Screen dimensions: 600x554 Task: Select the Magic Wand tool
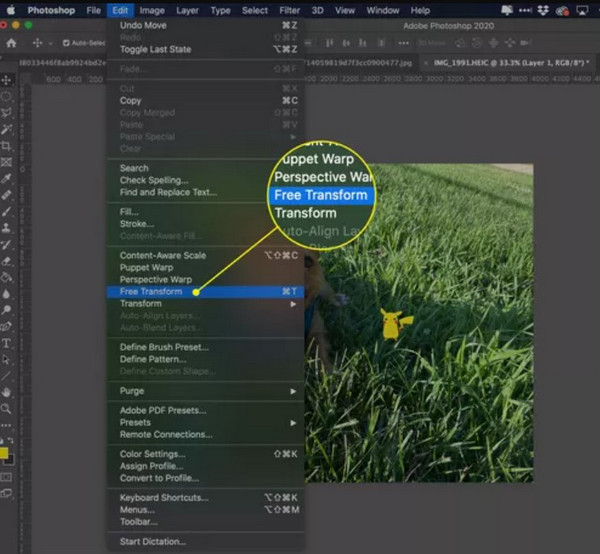[x=6, y=129]
